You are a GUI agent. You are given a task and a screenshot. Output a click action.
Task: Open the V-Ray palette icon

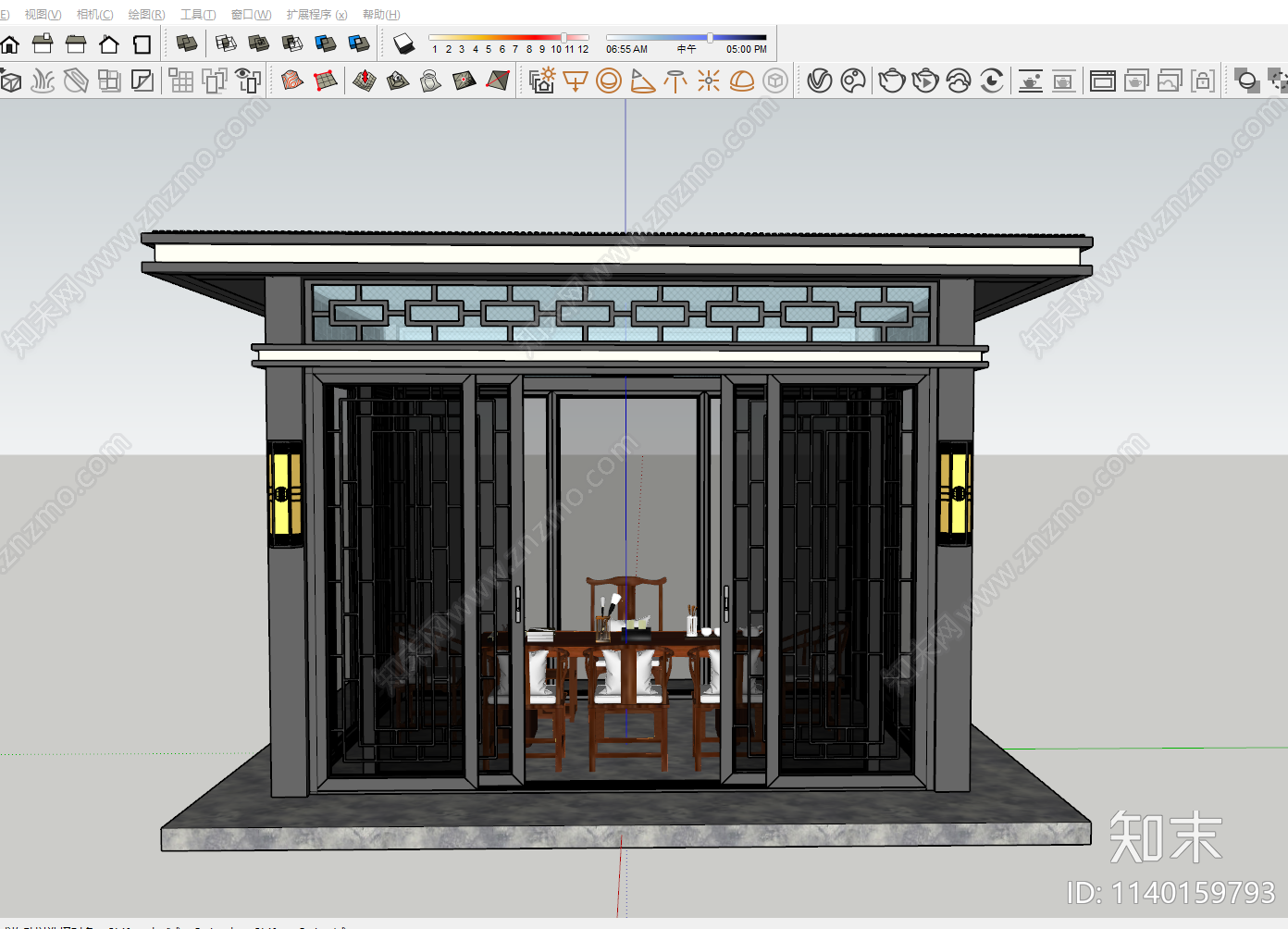(x=853, y=81)
